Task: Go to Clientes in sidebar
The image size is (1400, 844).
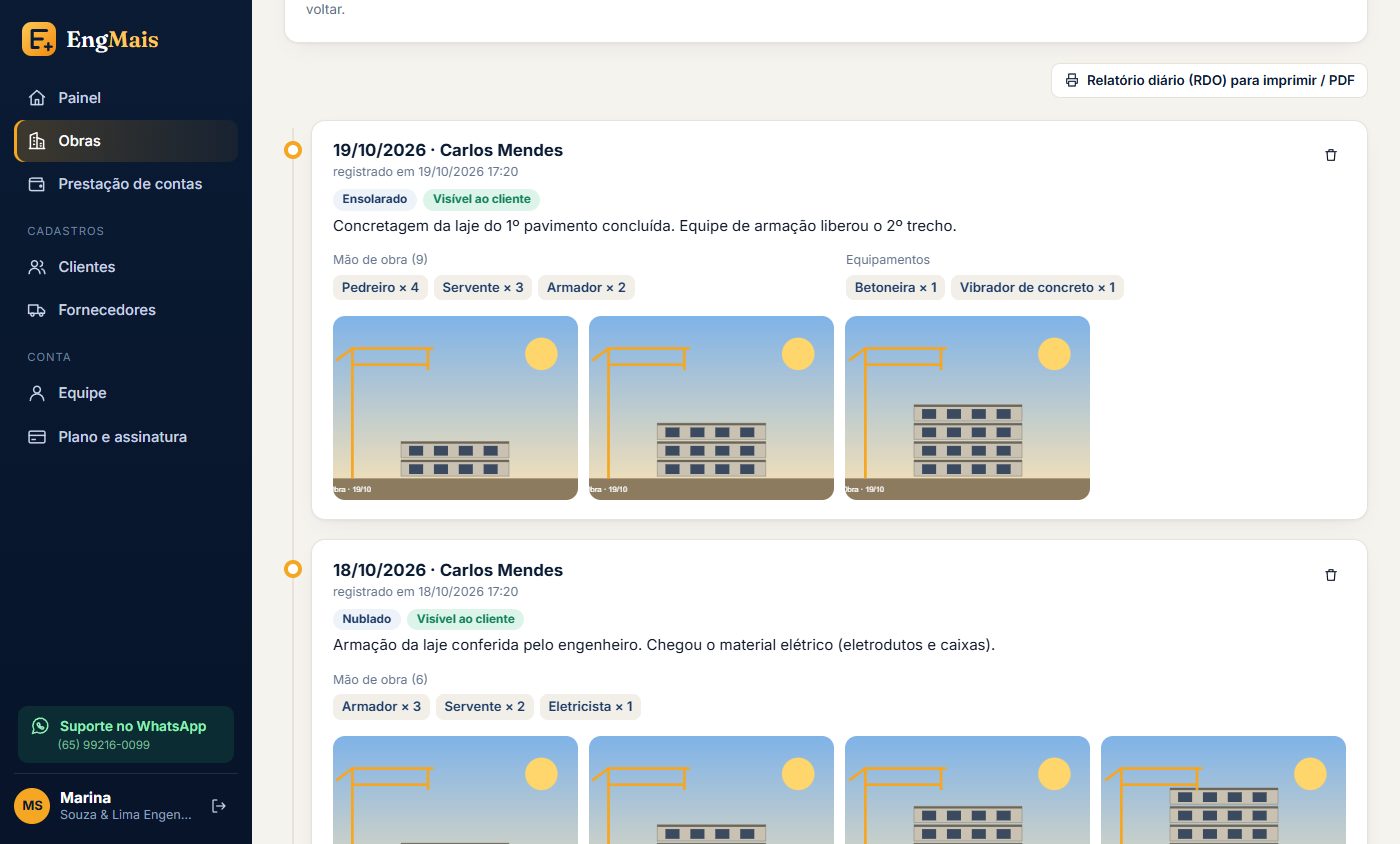Action: tap(126, 267)
